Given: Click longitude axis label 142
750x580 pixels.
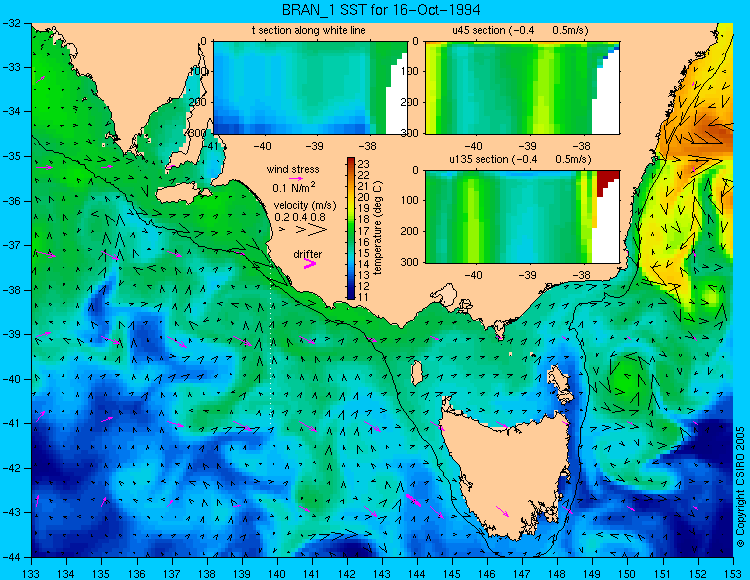Looking at the screenshot, I should (x=347, y=573).
